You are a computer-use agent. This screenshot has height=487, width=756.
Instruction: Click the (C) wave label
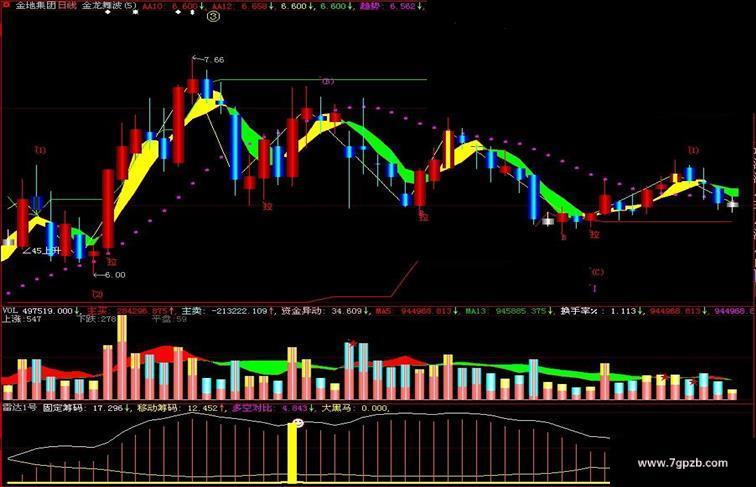tap(597, 272)
